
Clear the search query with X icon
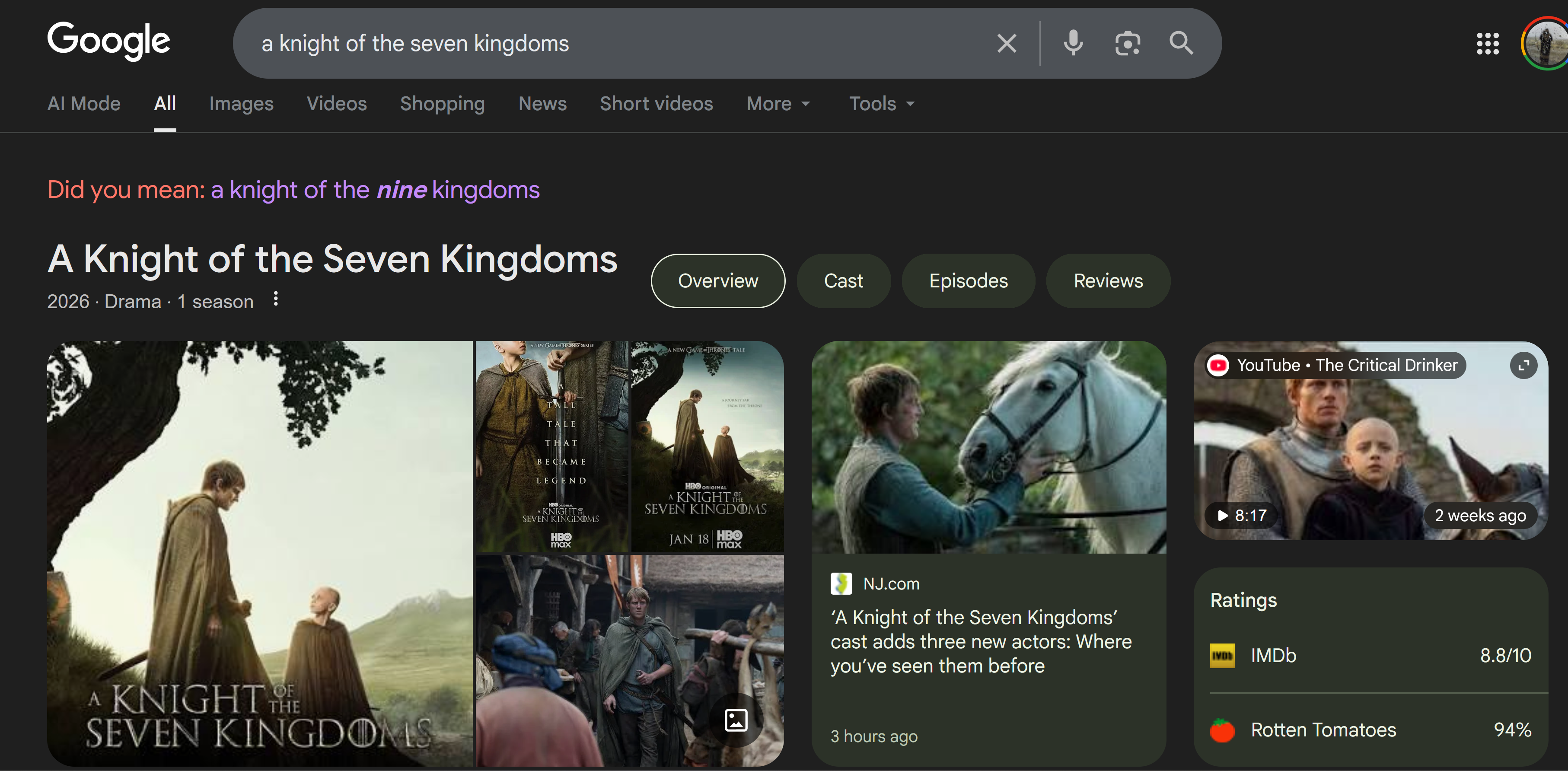tap(1006, 43)
